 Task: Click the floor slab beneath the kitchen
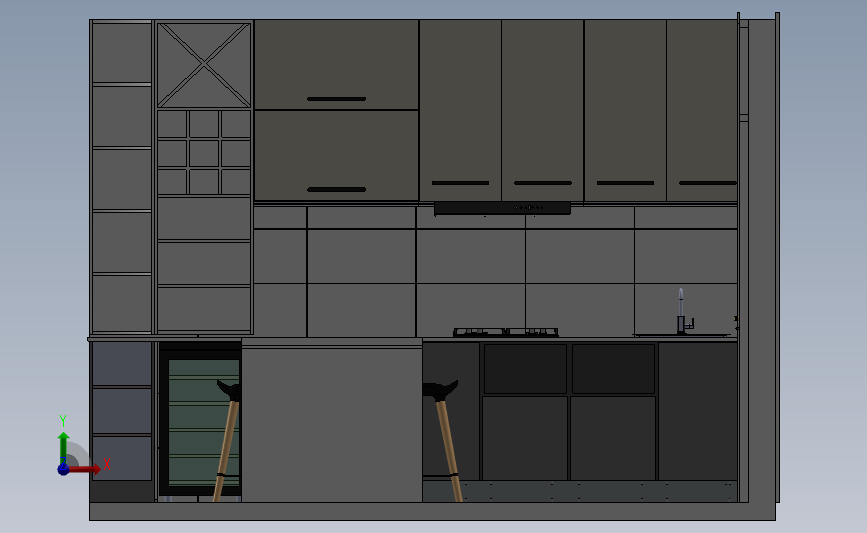[x=432, y=511]
